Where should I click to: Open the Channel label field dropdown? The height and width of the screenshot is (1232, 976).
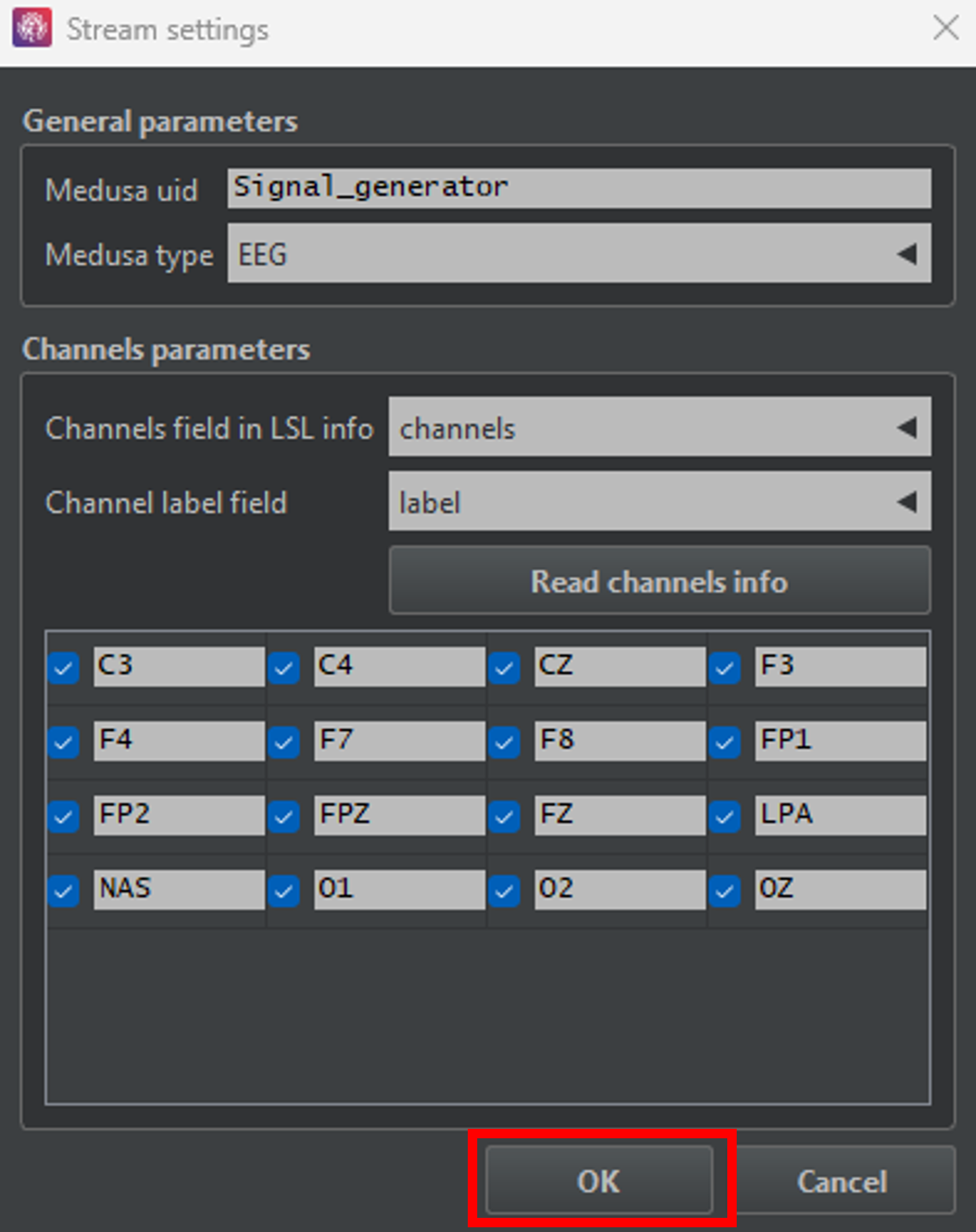659,502
